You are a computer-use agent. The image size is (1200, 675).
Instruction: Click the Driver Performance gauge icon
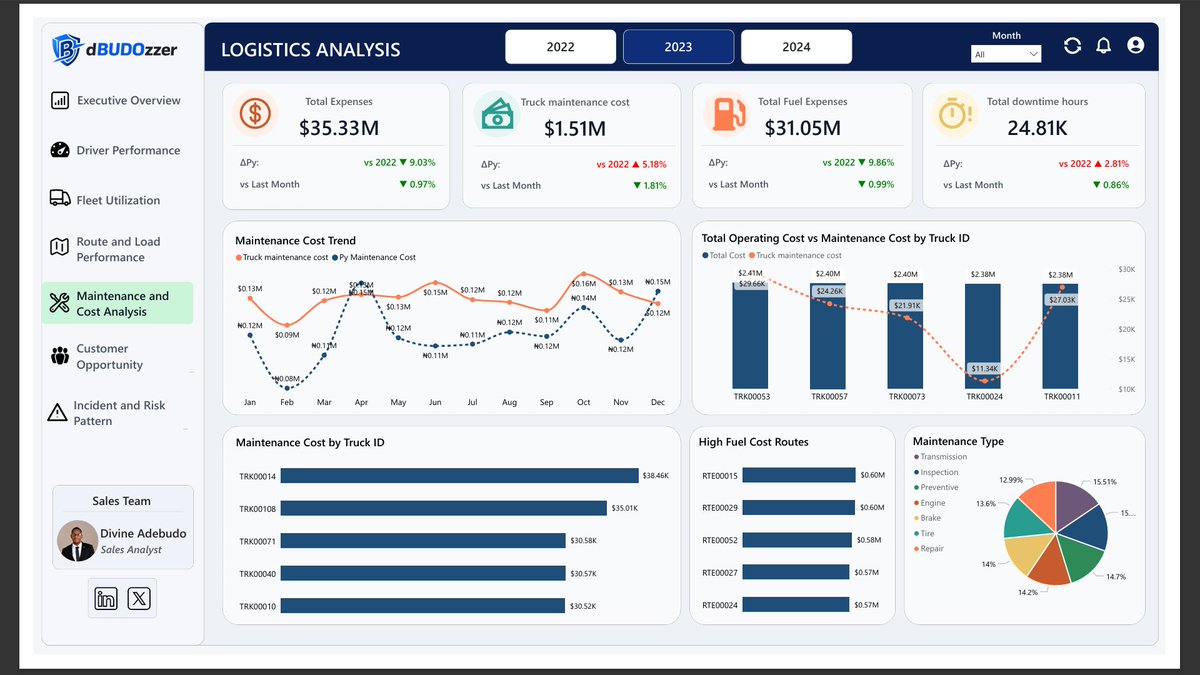click(x=60, y=150)
